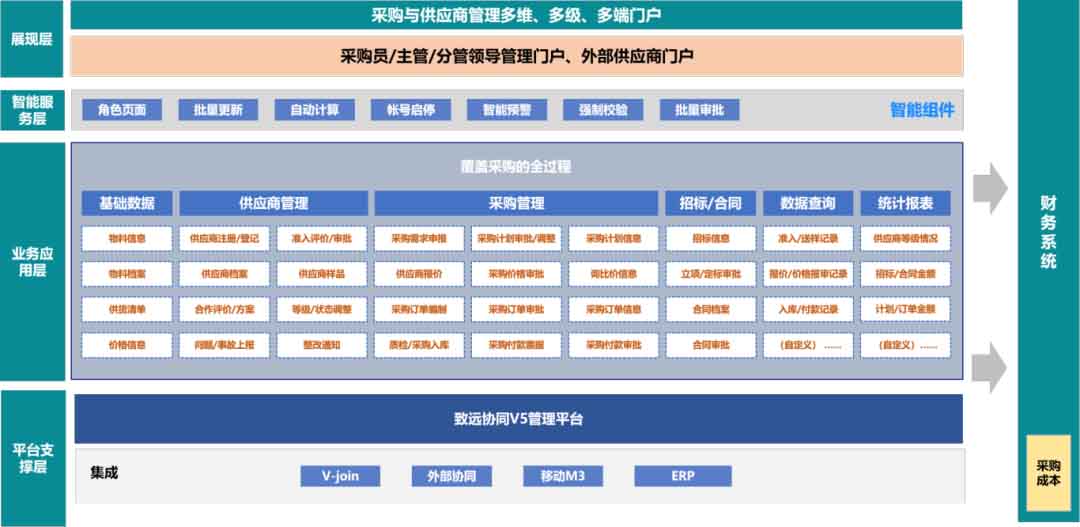The image size is (1080, 527).
Task: Click the ERP integration block
Action: 682,475
